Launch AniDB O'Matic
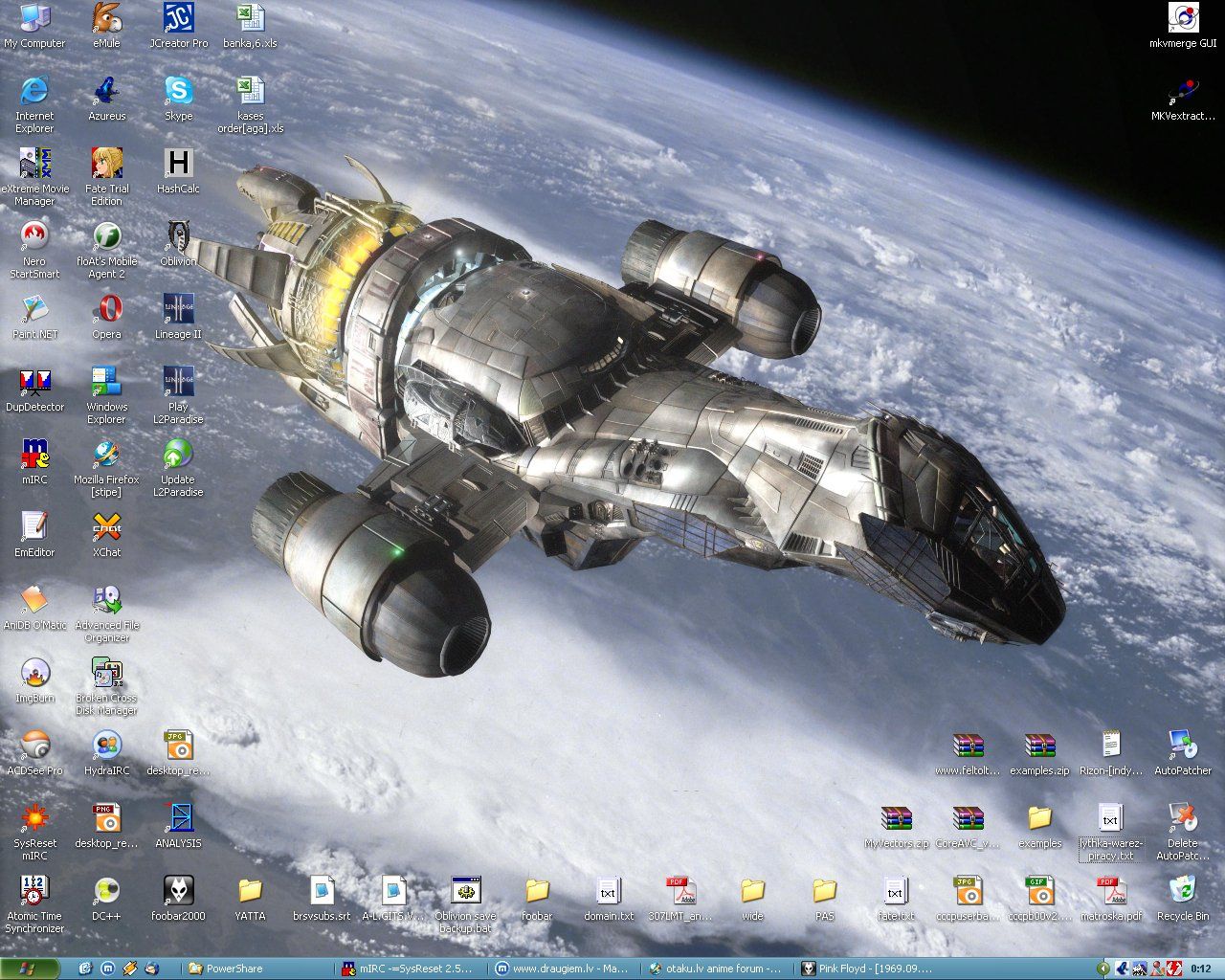 pos(34,608)
